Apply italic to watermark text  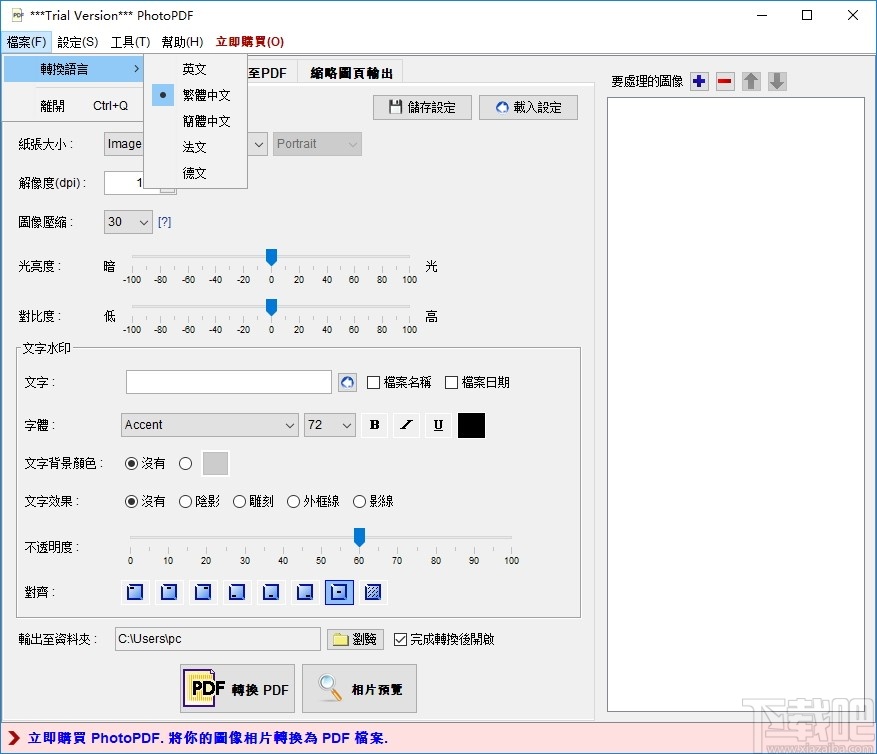point(406,425)
